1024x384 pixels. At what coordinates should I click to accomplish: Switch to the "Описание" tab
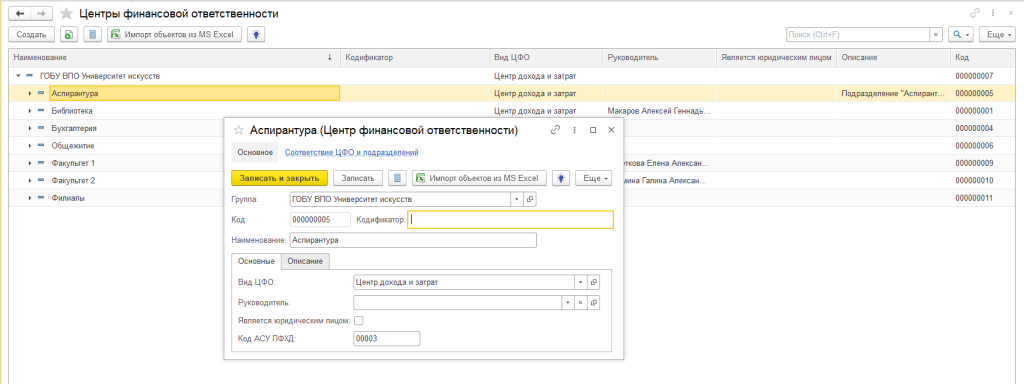[305, 261]
